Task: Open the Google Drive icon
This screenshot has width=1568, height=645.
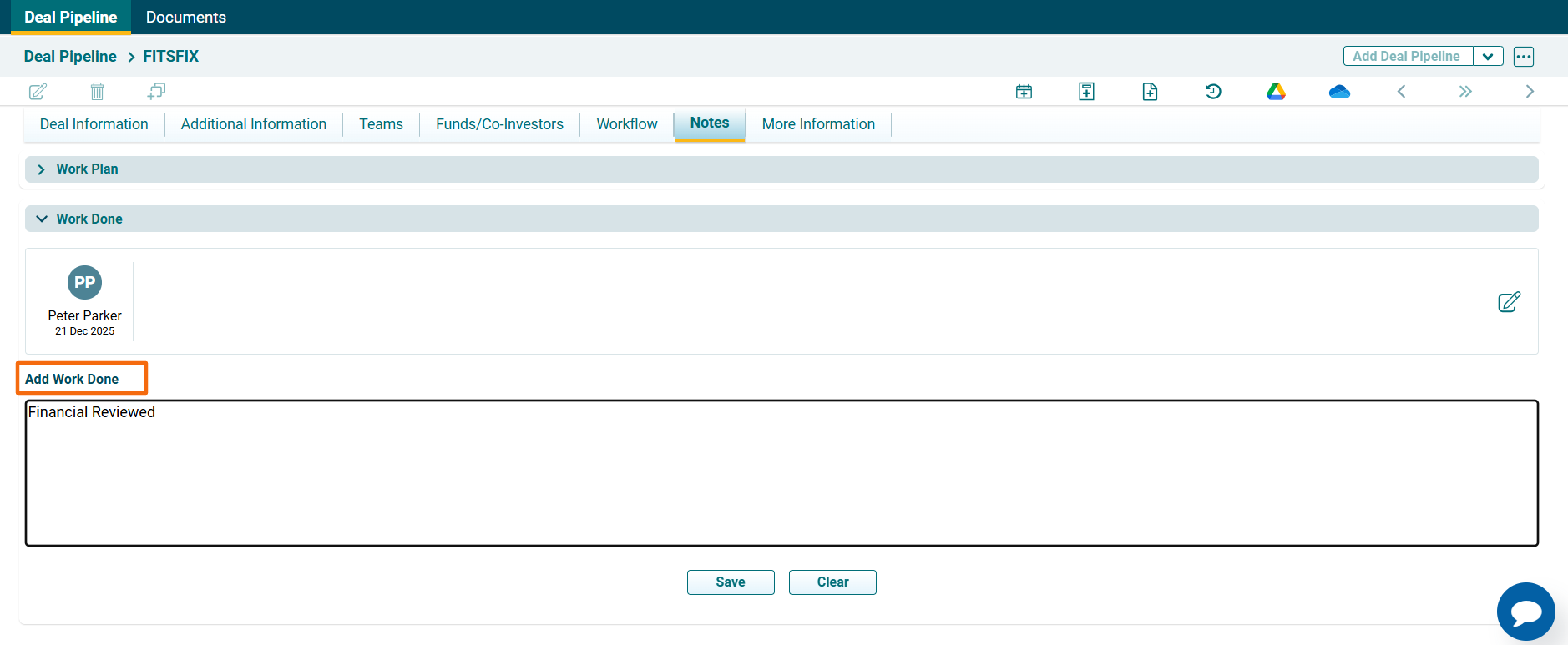Action: pos(1276,92)
